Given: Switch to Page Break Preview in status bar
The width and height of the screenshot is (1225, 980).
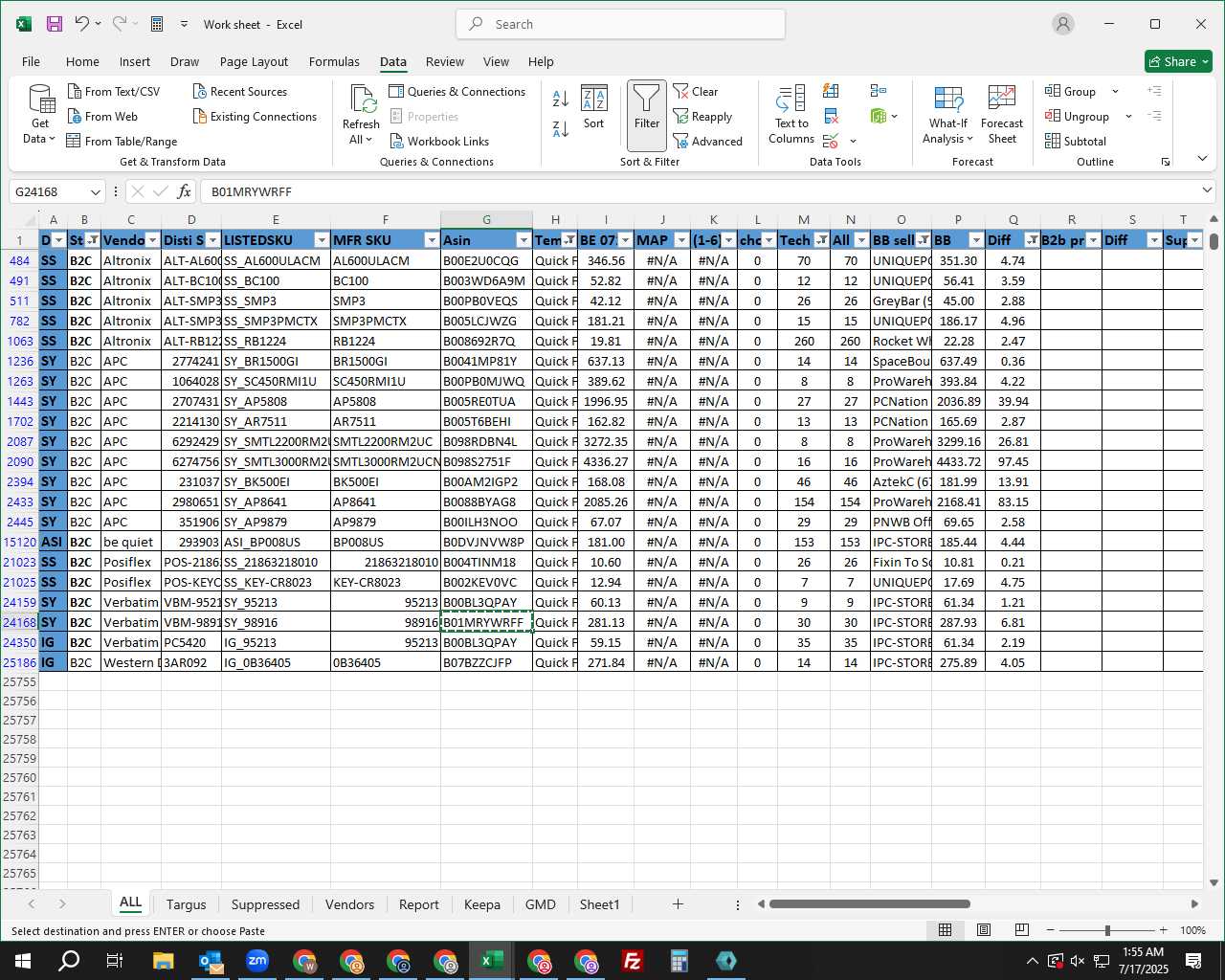Looking at the screenshot, I should pos(1021,930).
